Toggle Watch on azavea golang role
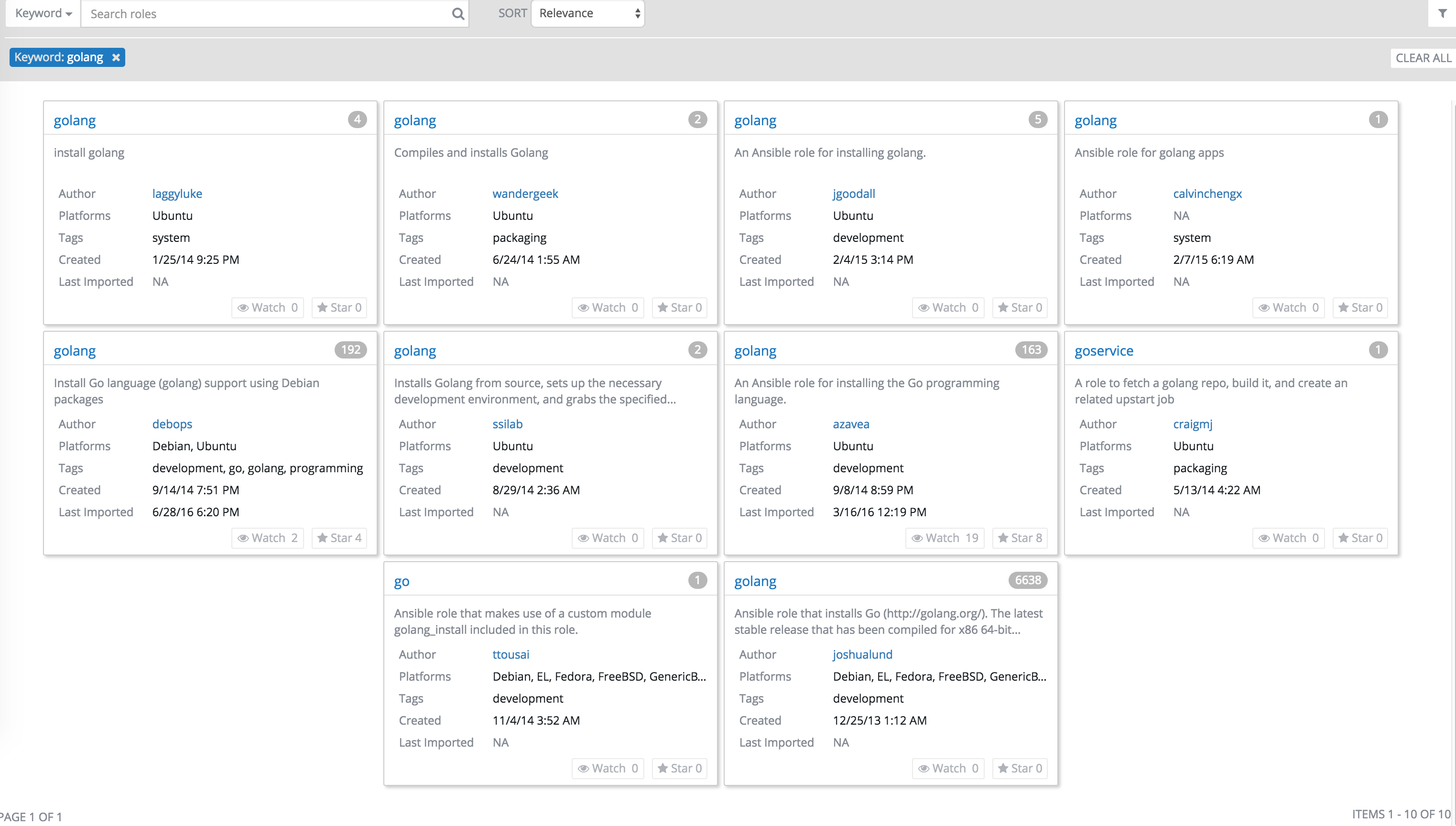The image size is (1456, 826). (x=945, y=538)
